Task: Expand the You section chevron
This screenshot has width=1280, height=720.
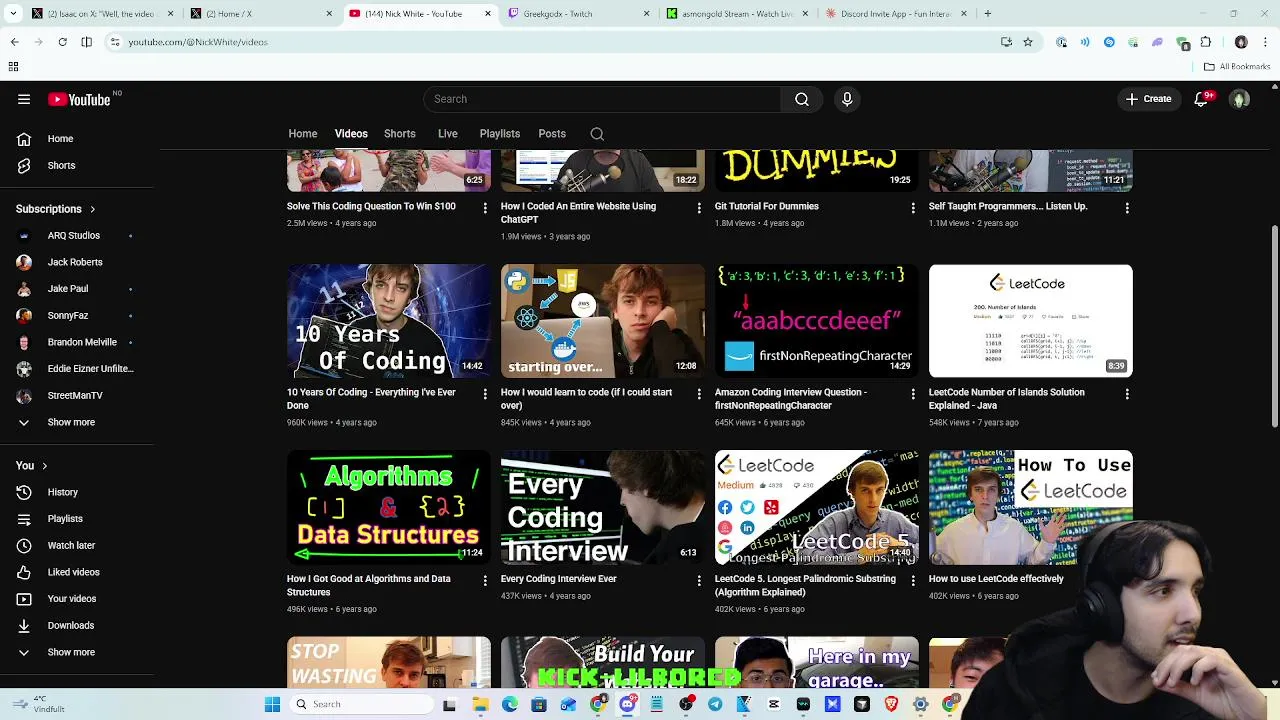Action: (44, 466)
